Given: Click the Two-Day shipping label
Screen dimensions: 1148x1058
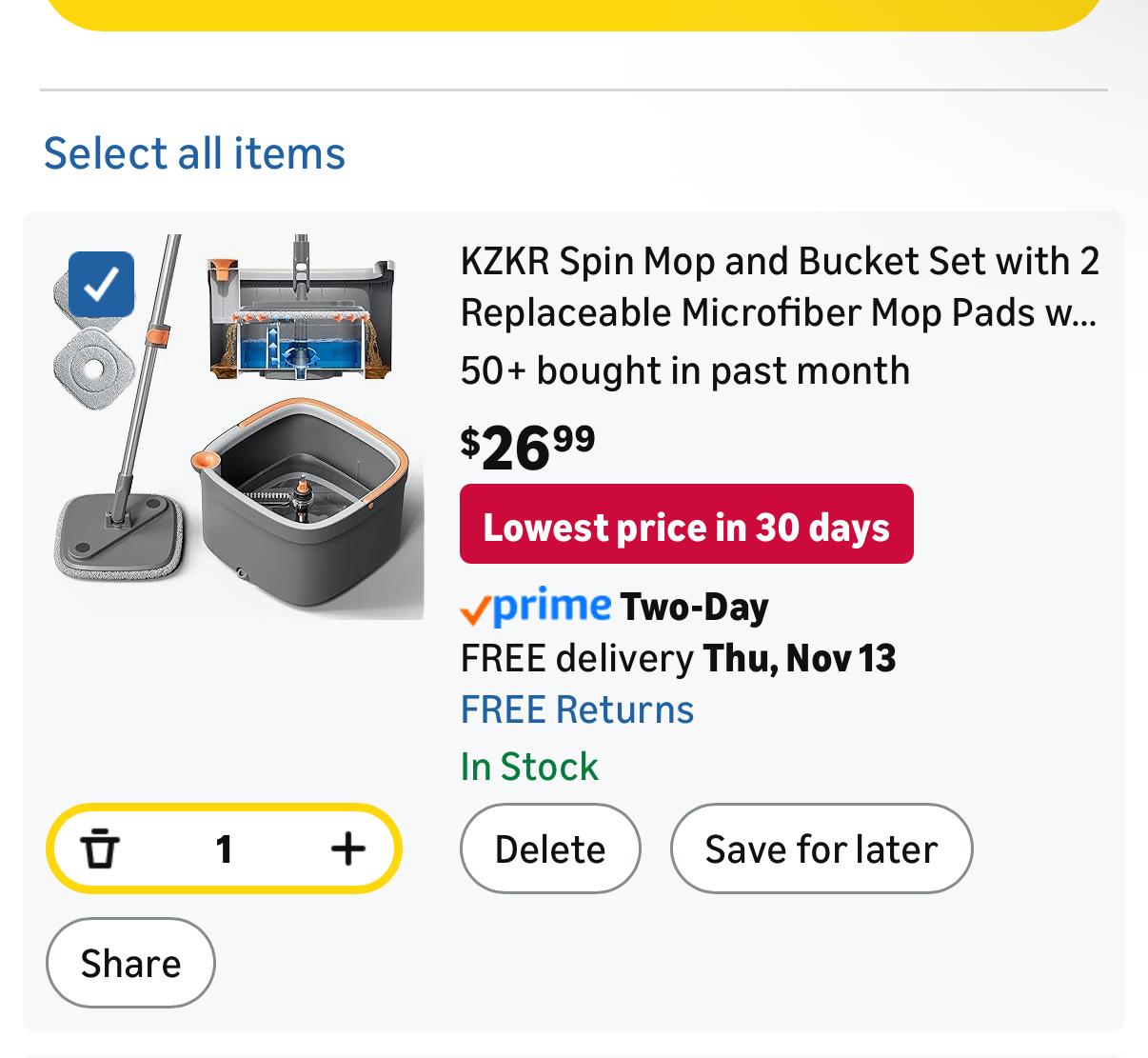Looking at the screenshot, I should (x=694, y=608).
